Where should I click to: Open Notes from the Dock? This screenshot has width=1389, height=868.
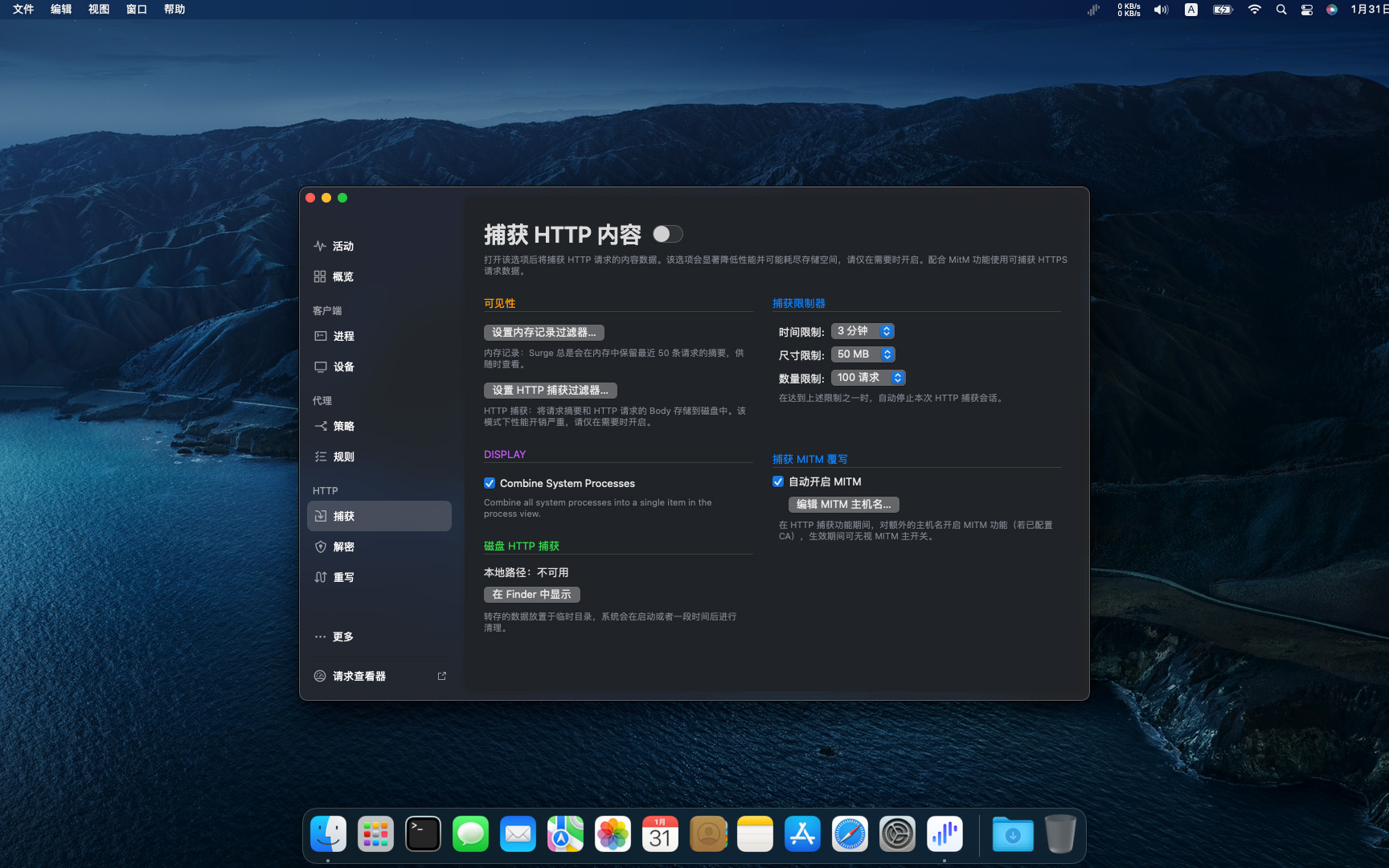click(x=755, y=834)
